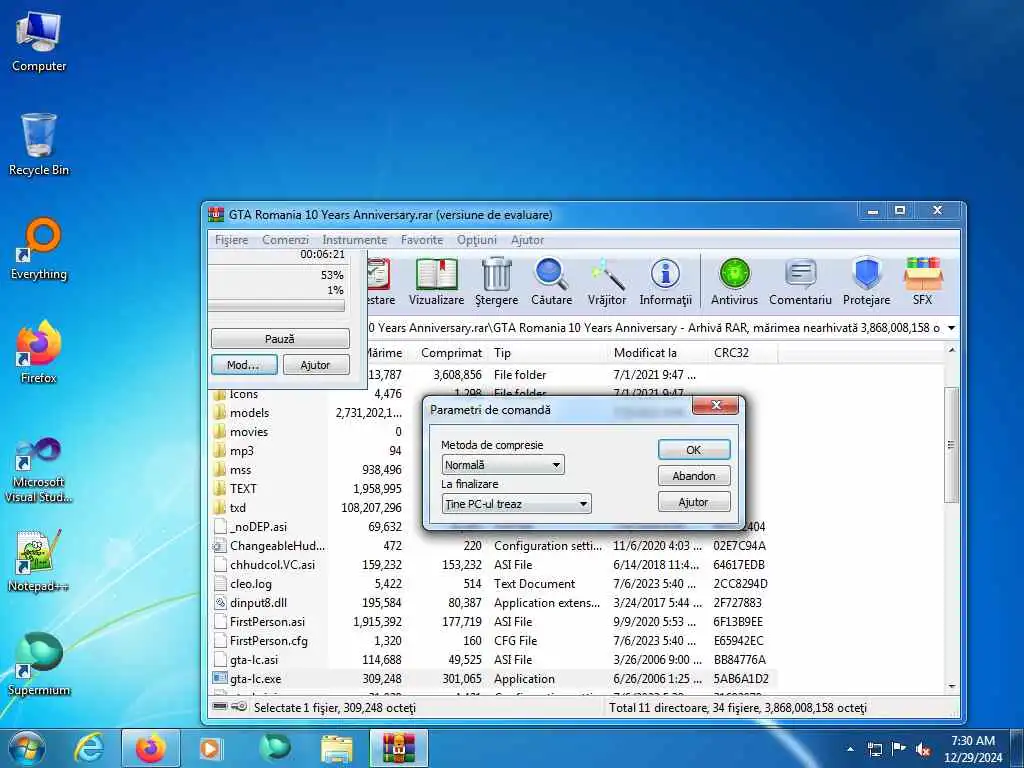Open Comenzi menu
Viewport: 1024px width, 768px height.
click(285, 240)
